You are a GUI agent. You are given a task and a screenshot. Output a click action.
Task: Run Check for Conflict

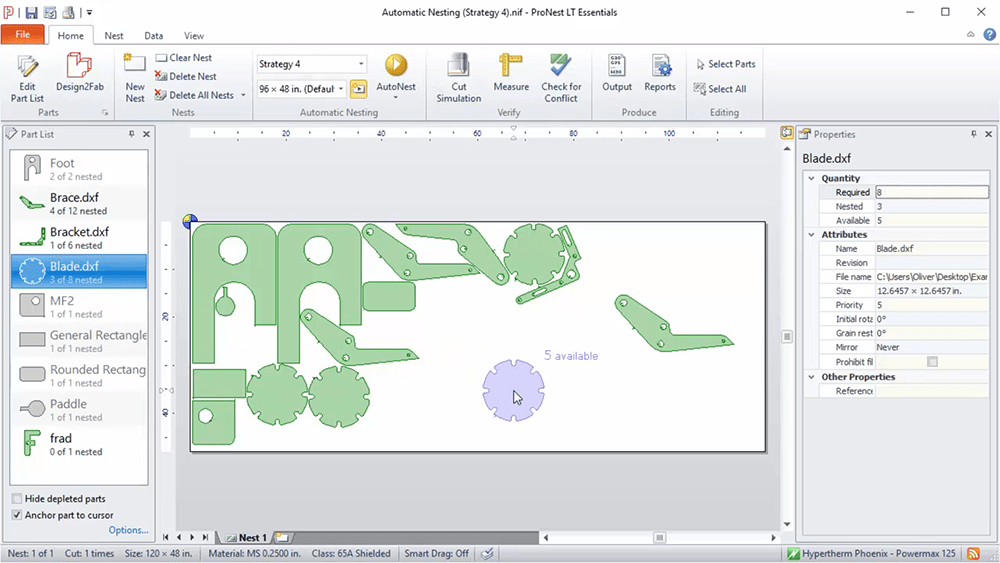point(561,77)
